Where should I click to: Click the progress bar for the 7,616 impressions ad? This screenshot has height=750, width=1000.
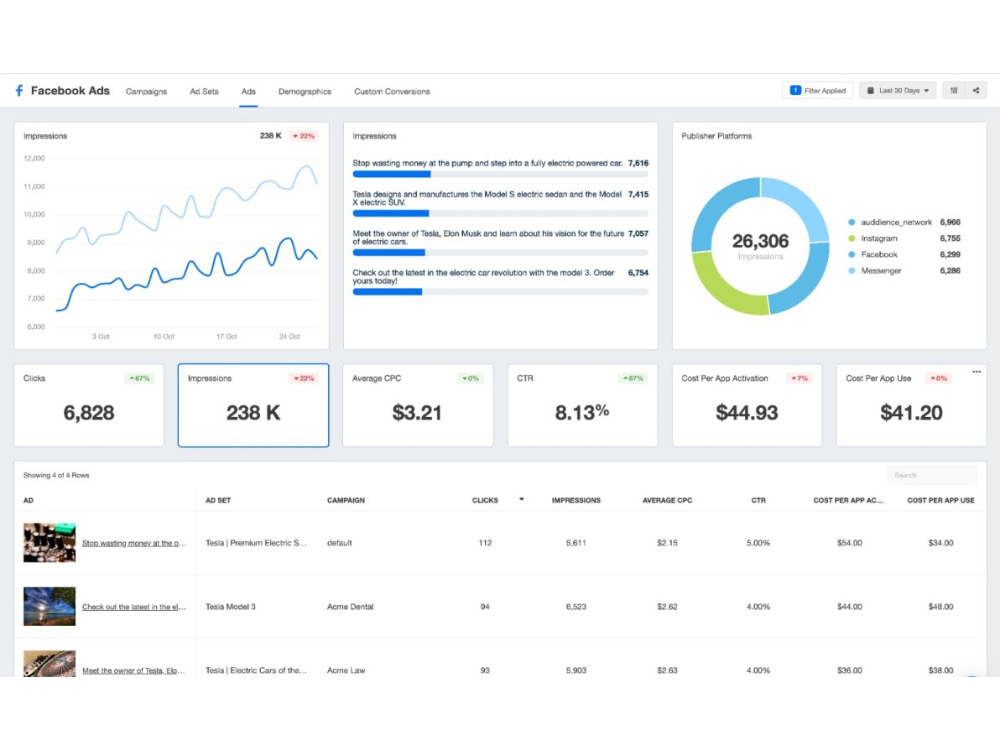coord(501,174)
